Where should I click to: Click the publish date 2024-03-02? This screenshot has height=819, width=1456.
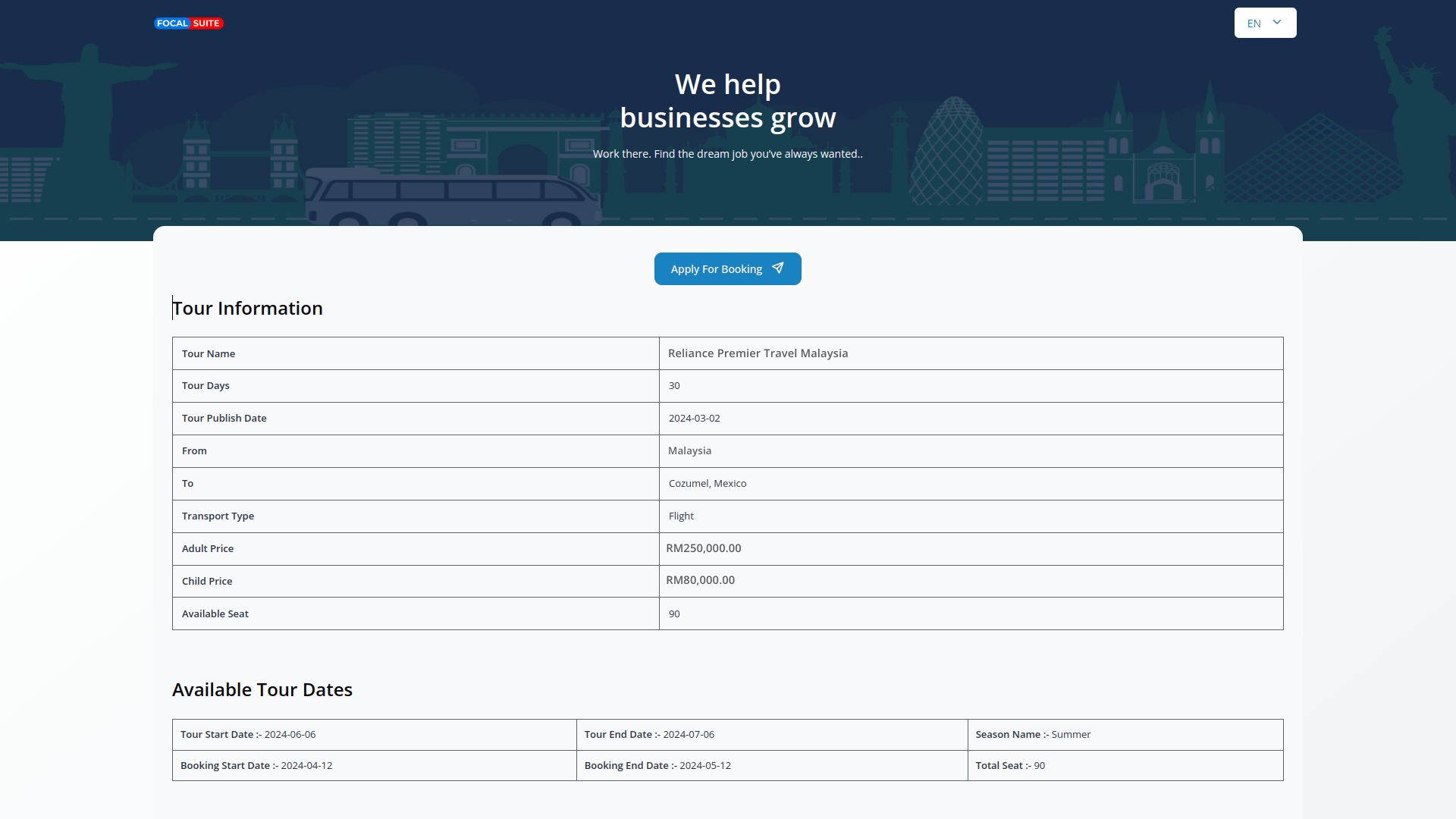coord(694,419)
